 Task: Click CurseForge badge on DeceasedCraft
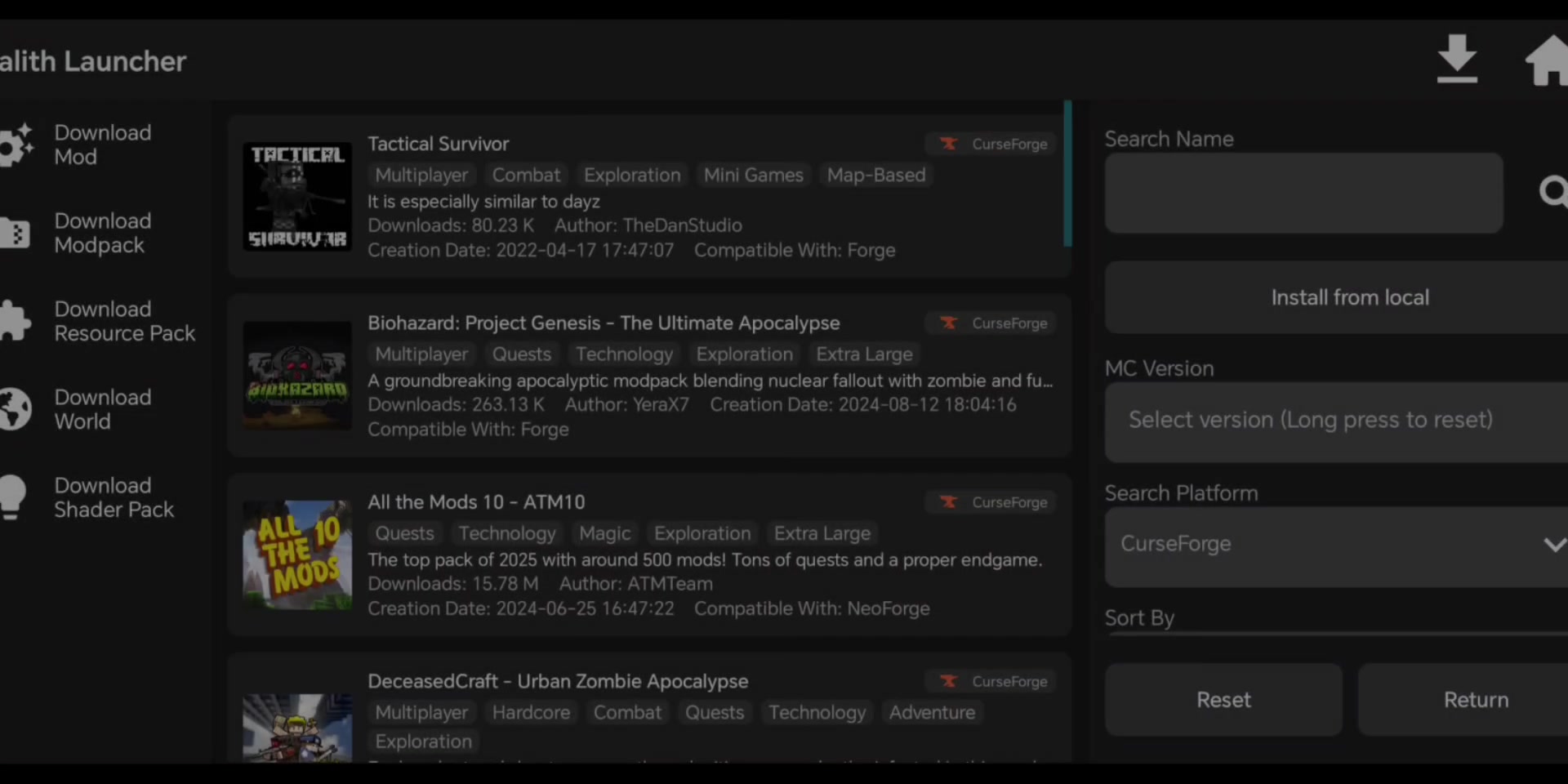[x=991, y=681]
